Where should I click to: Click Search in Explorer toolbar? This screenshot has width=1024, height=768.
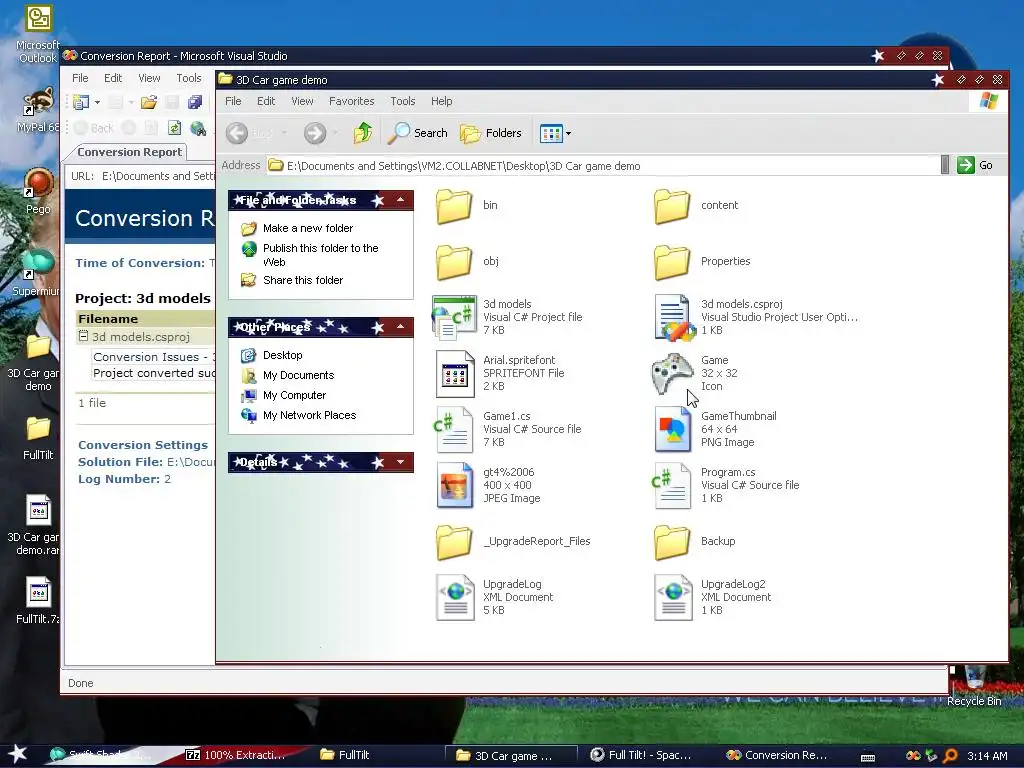418,133
